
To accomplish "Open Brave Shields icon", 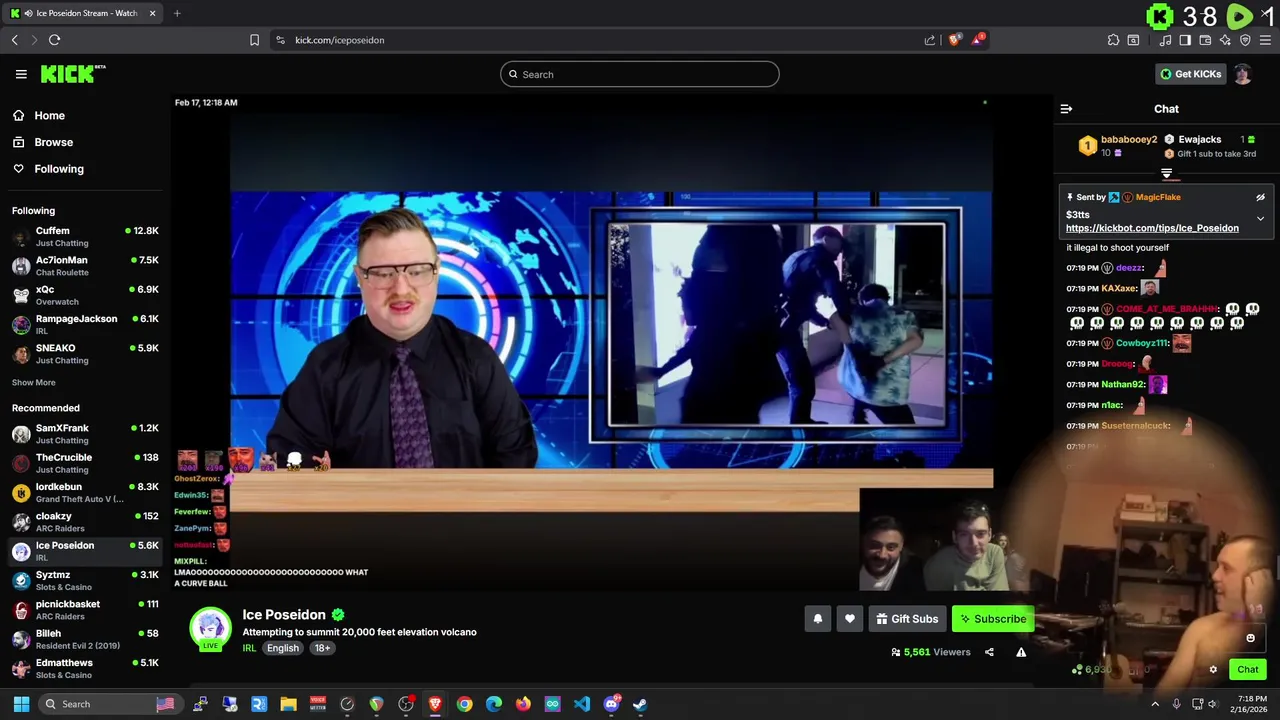I will (955, 40).
